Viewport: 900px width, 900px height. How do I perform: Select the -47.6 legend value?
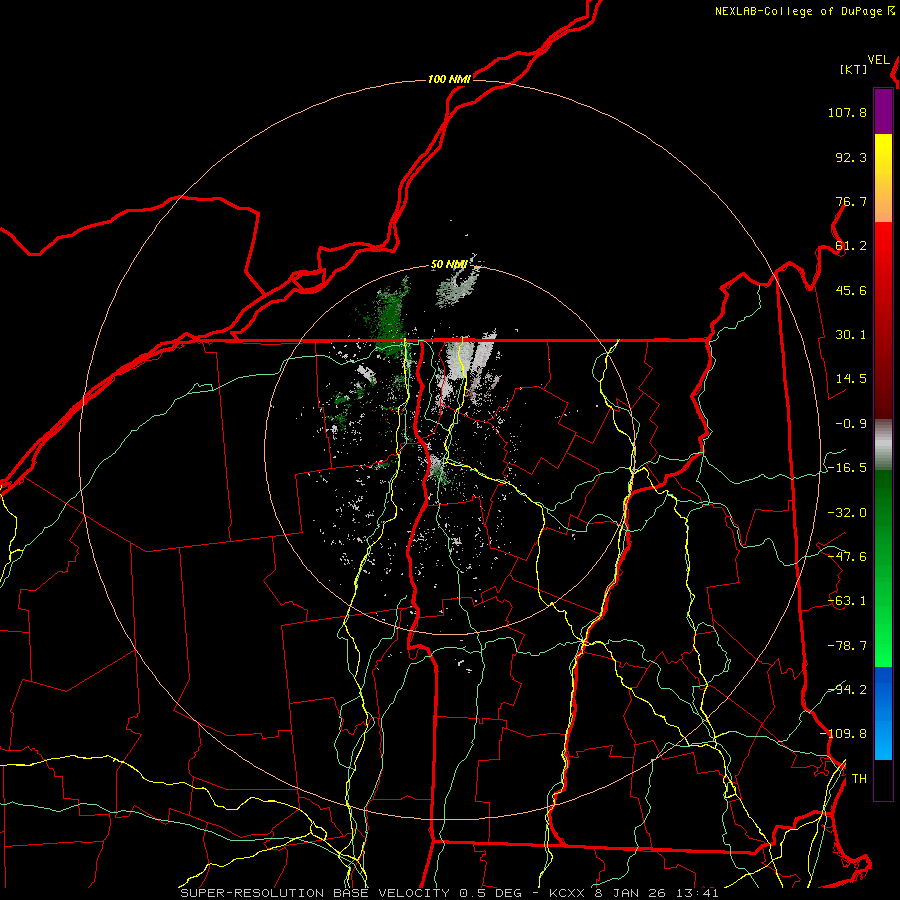click(847, 557)
